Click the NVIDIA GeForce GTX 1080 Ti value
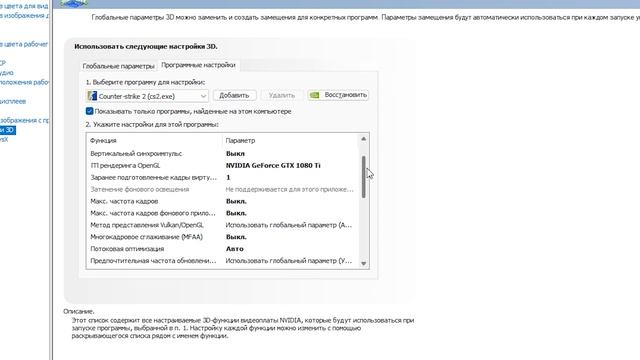The image size is (640, 360). point(273,165)
